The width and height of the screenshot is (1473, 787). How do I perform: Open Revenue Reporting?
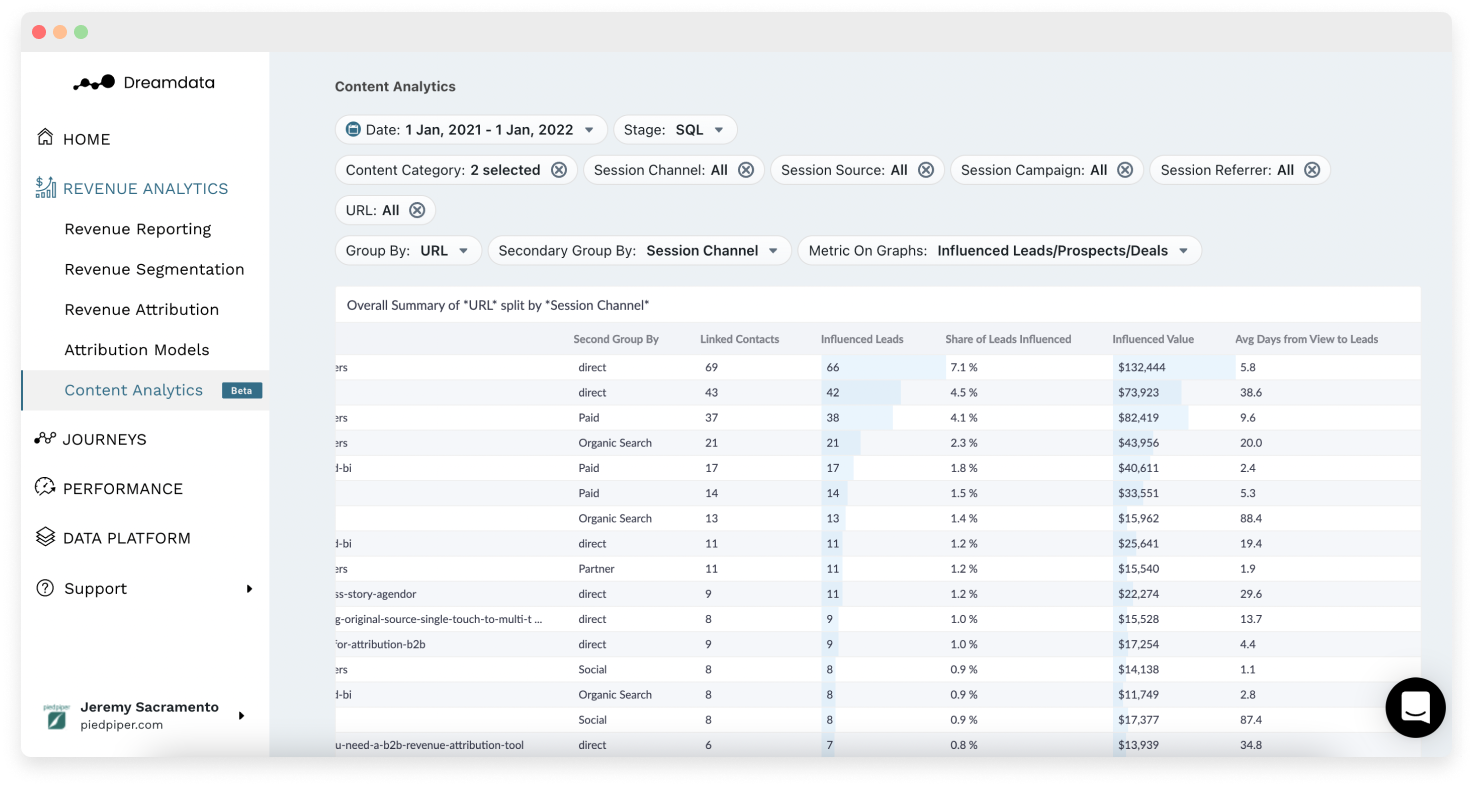137,229
